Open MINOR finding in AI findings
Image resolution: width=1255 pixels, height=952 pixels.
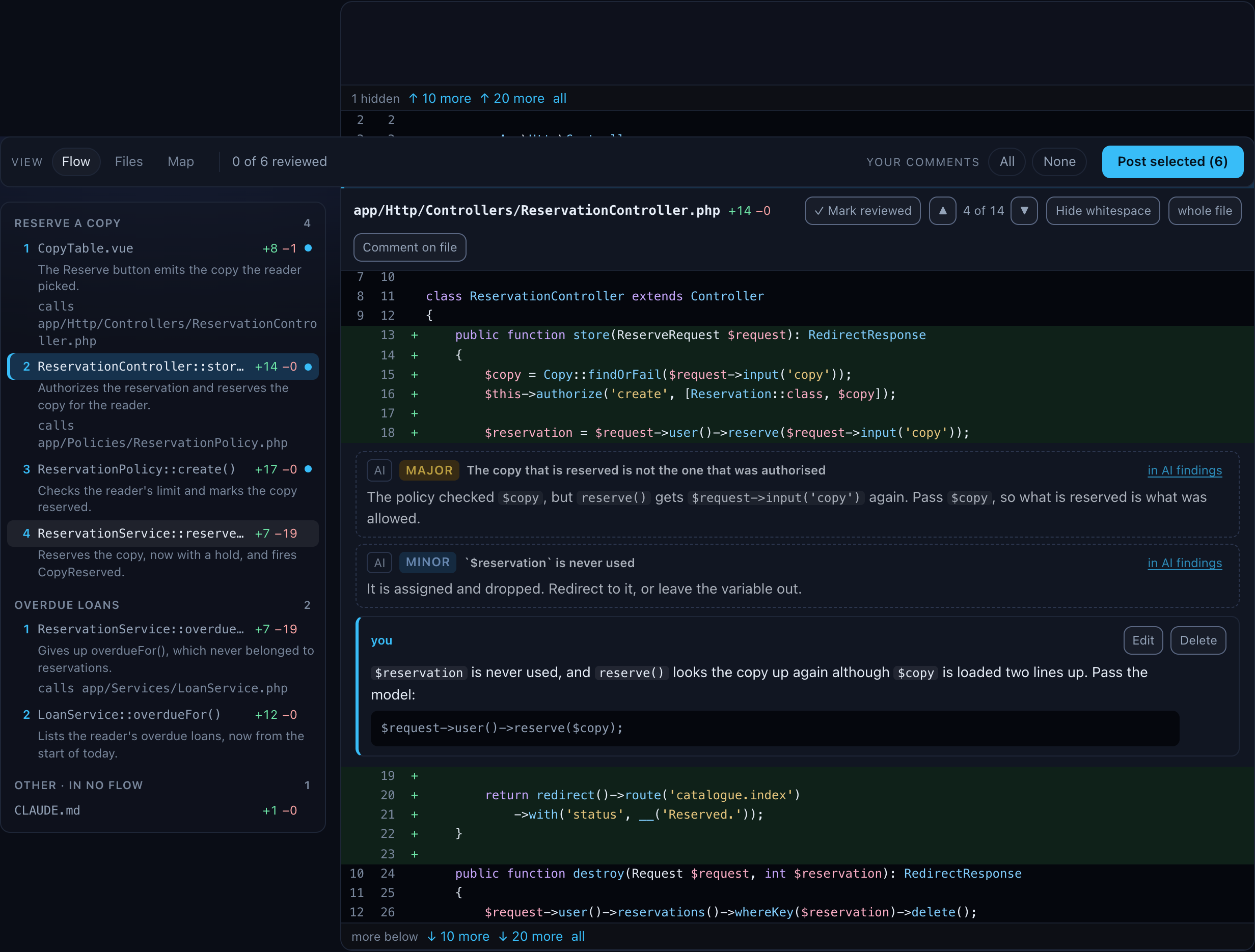coord(1184,563)
